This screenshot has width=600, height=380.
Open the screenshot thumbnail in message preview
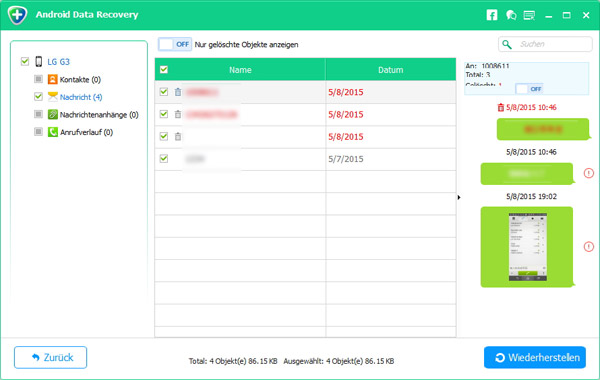528,247
